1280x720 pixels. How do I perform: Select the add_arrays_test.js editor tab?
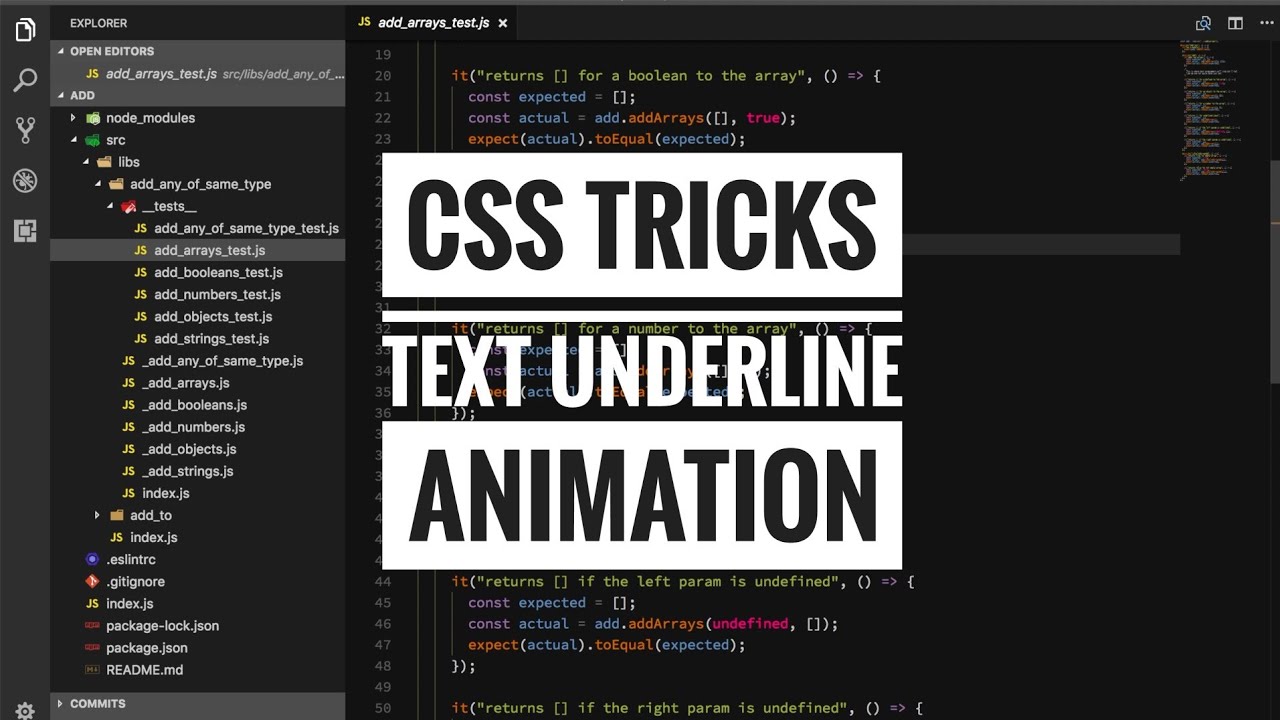click(x=433, y=23)
